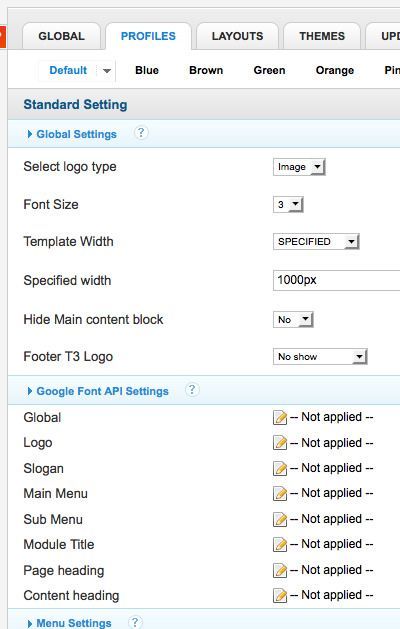Open the Hide Main content block dropdown
Viewport: 400px width, 629px height.
[x=293, y=320]
